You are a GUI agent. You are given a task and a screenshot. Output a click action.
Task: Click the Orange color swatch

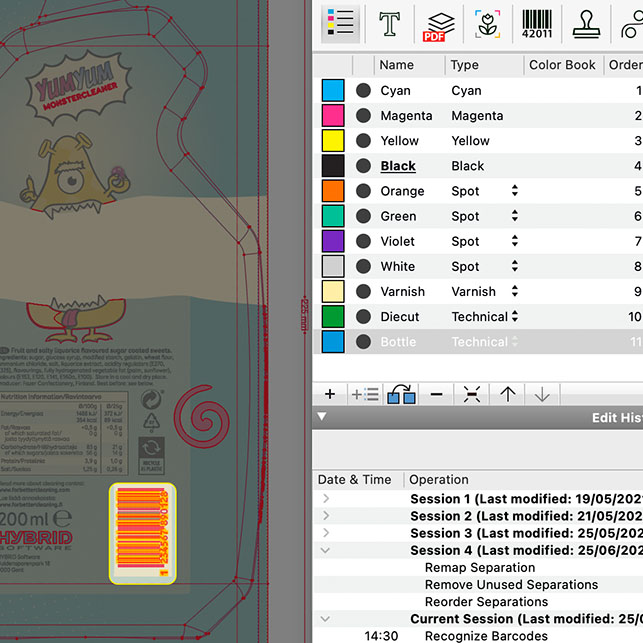333,191
